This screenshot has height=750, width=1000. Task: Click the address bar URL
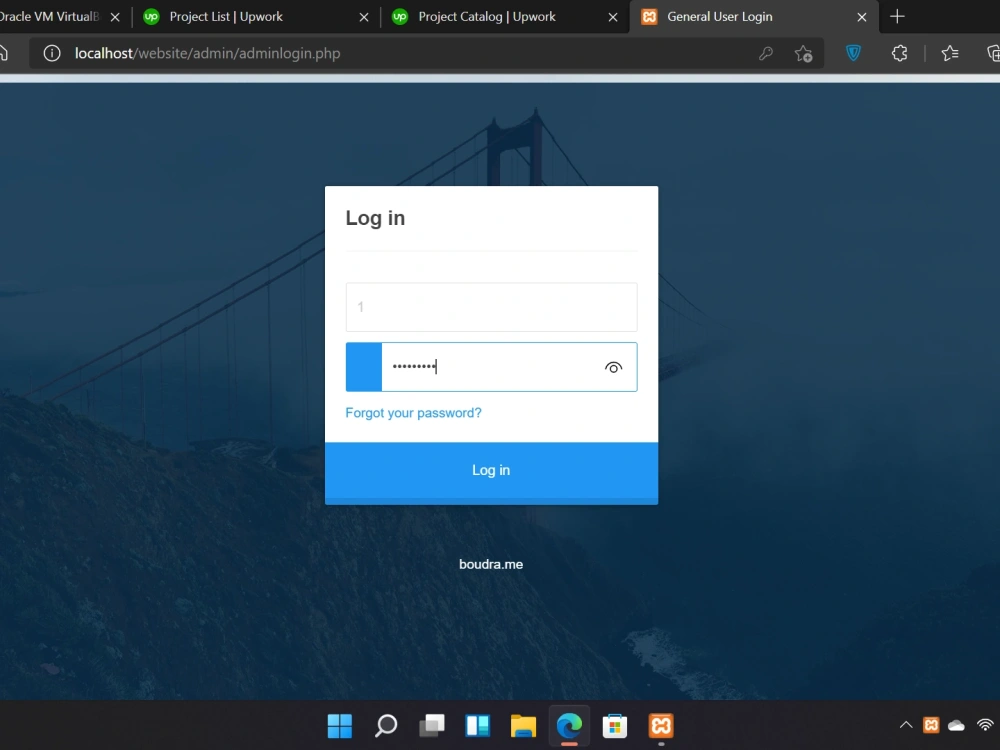(x=207, y=53)
